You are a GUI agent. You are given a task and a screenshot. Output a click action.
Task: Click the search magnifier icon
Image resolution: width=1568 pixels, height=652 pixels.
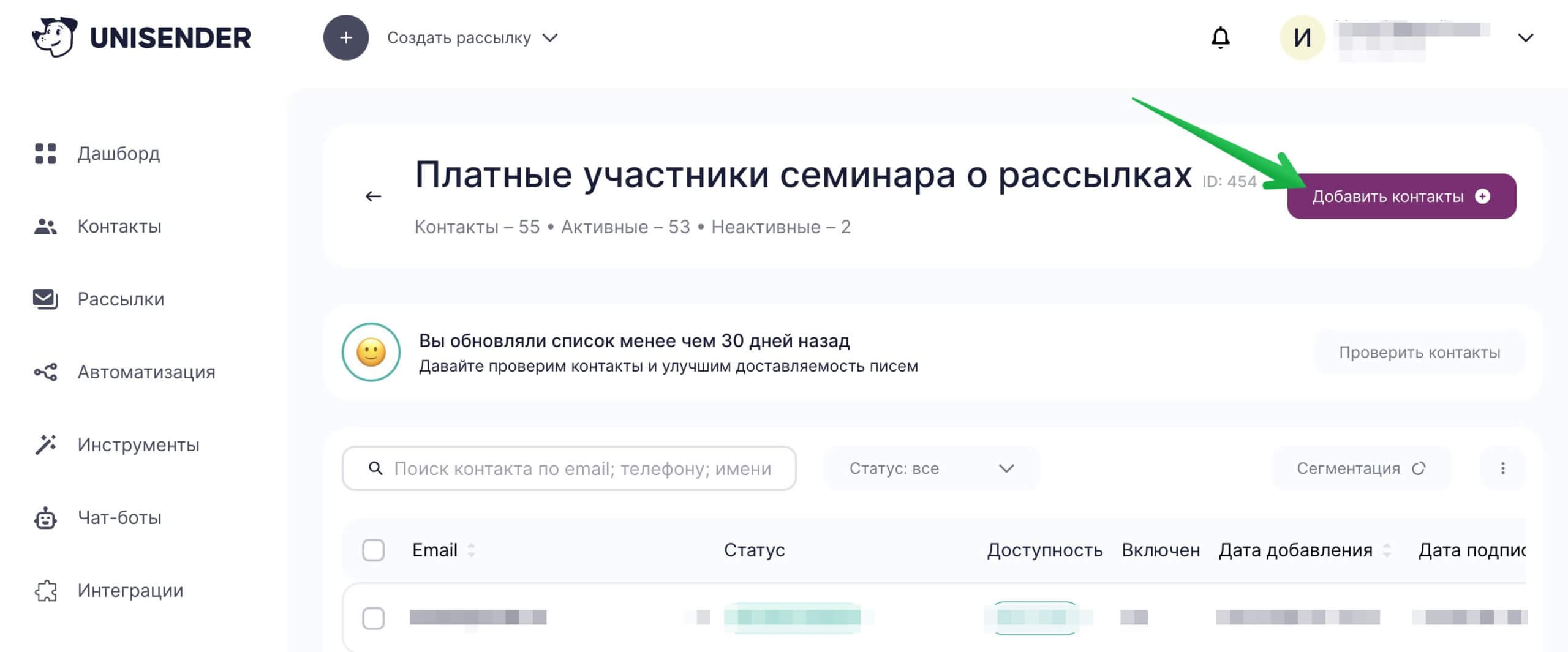point(375,468)
